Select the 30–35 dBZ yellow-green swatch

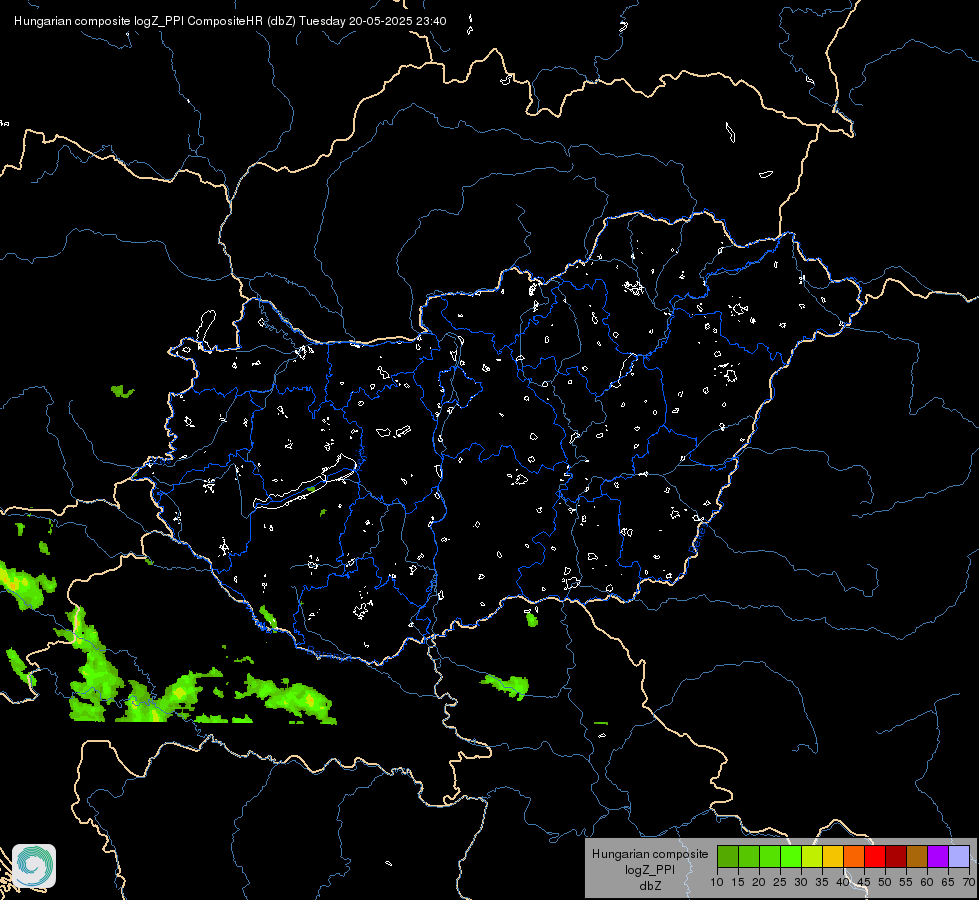(812, 856)
